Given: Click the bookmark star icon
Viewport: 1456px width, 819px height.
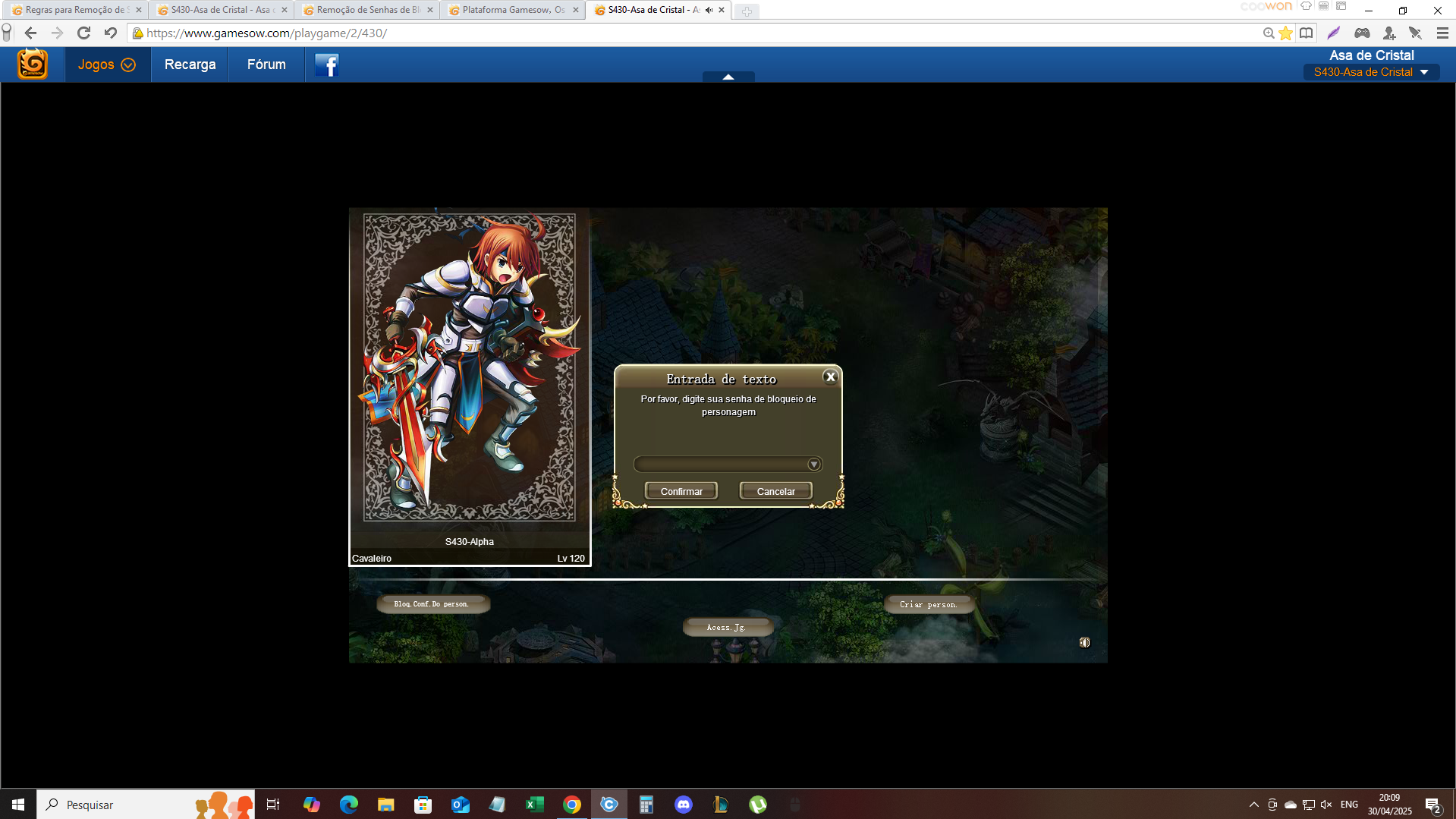Looking at the screenshot, I should pos(1285,33).
